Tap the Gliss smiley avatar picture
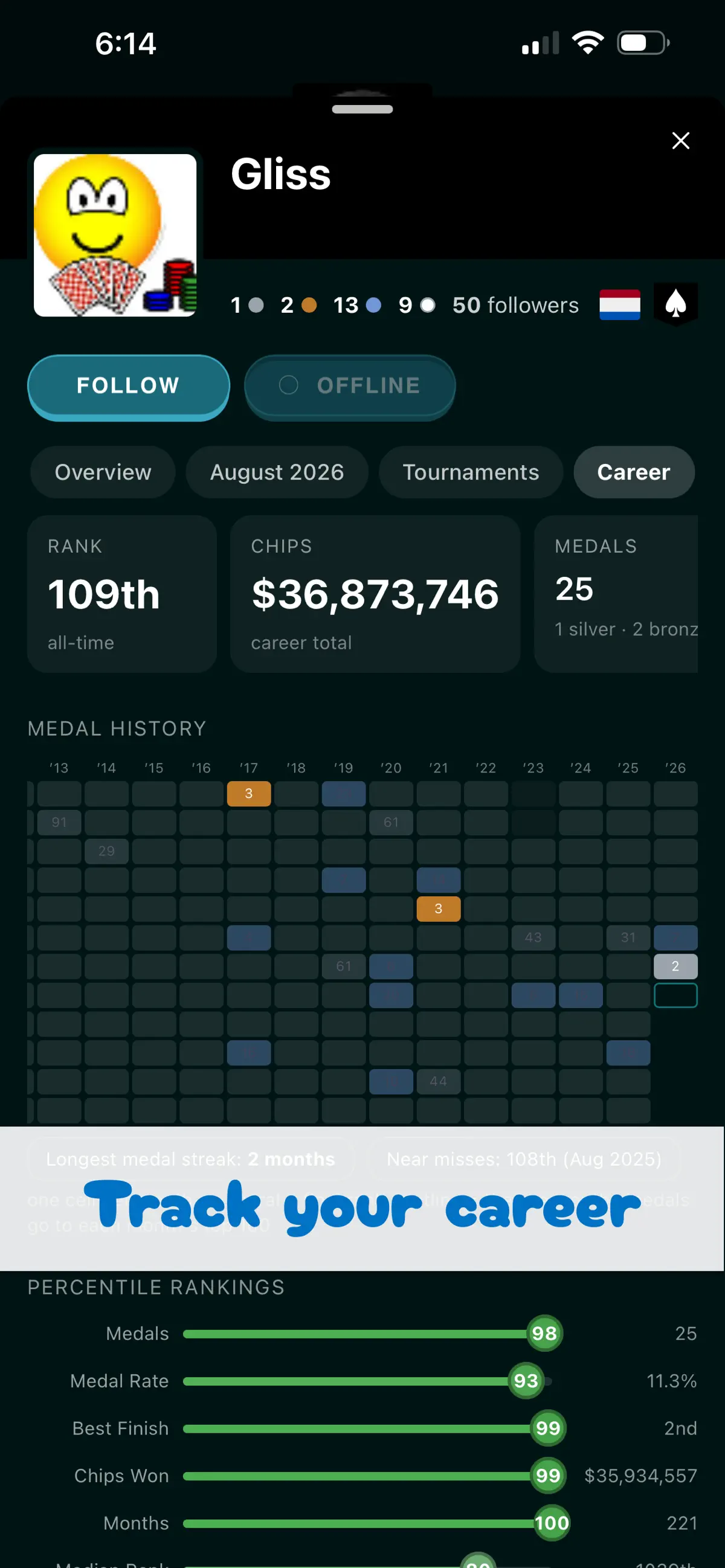This screenshot has width=725, height=1568. coord(115,235)
